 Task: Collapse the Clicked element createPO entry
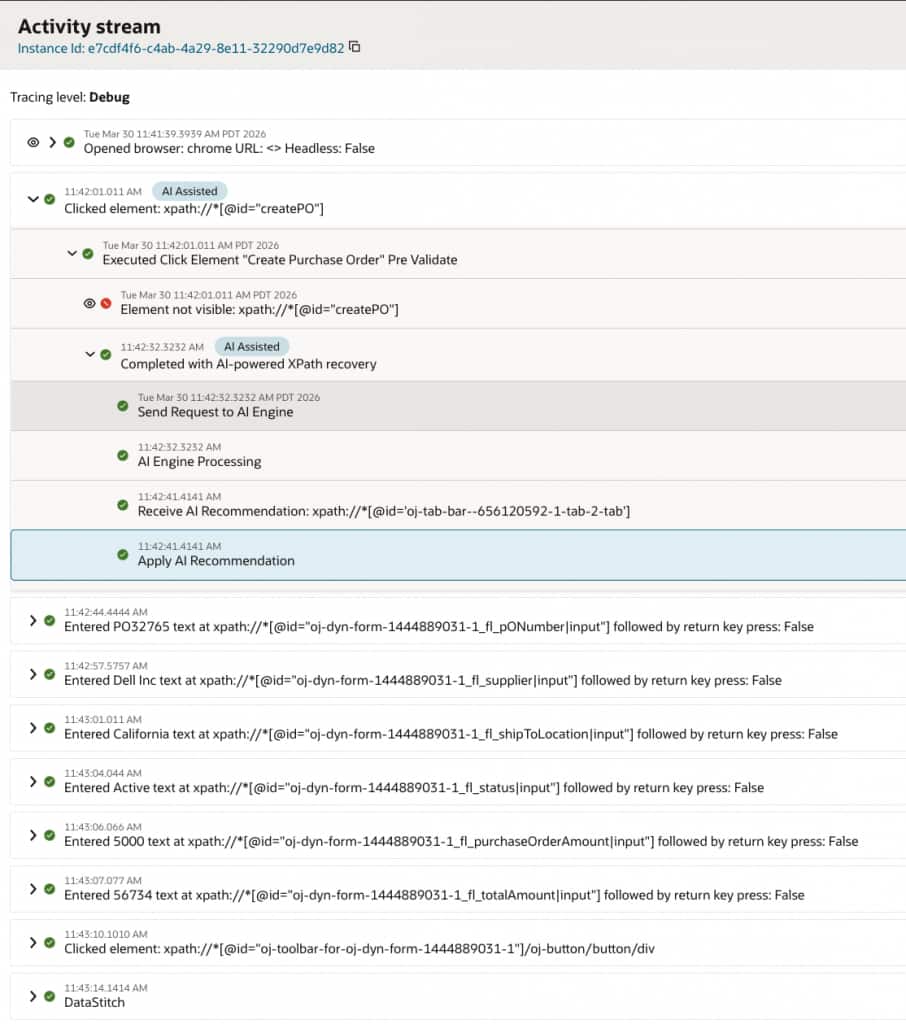pos(34,199)
